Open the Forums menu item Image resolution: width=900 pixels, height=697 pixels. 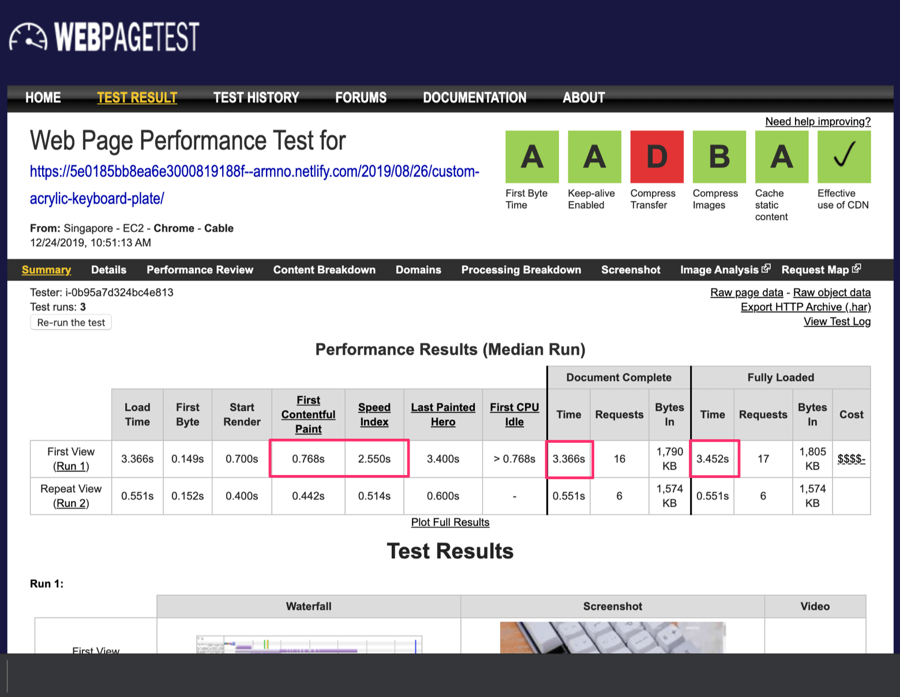pos(361,98)
